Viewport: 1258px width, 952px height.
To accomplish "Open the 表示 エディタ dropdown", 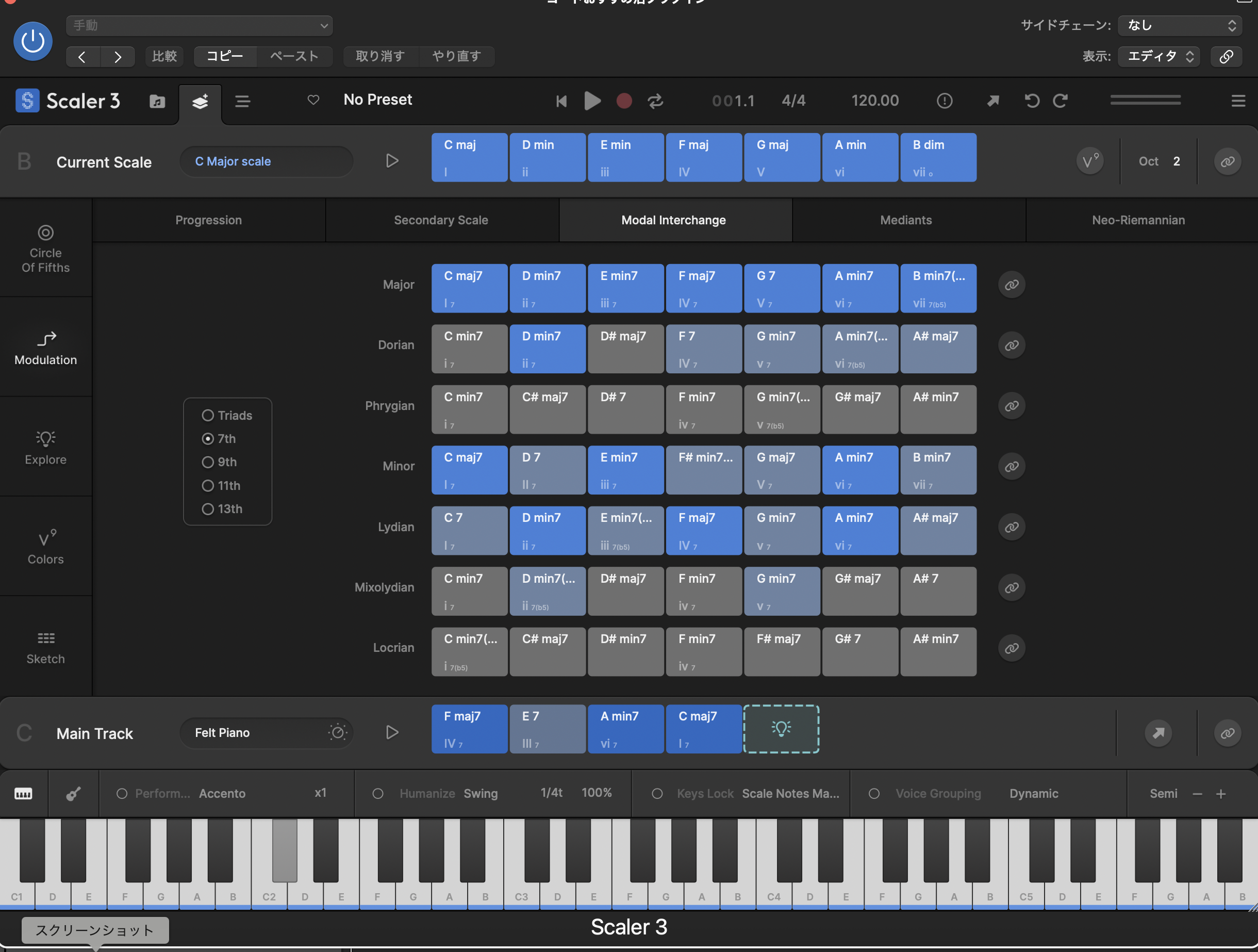I will click(x=1158, y=56).
